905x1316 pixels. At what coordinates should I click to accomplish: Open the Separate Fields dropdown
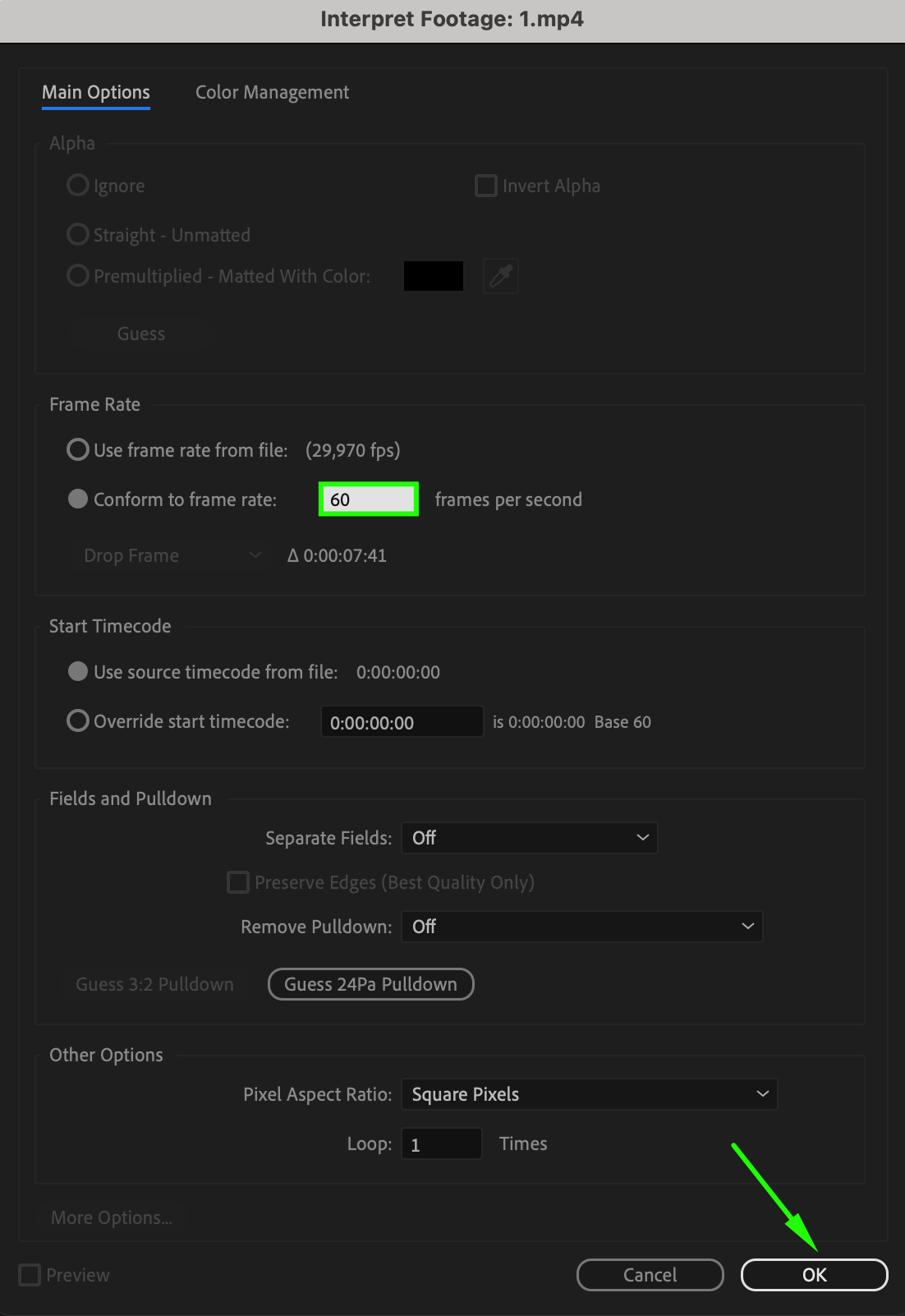[x=529, y=838]
